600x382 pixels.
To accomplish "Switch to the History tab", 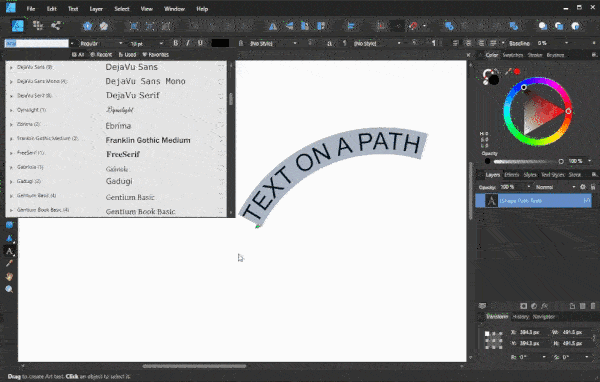I will pos(520,317).
